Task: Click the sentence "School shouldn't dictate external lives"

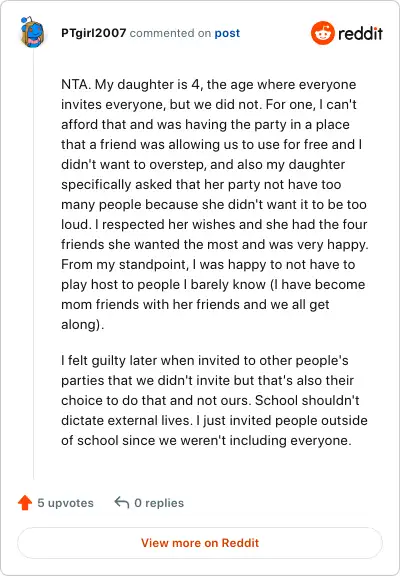Action: click(x=210, y=410)
